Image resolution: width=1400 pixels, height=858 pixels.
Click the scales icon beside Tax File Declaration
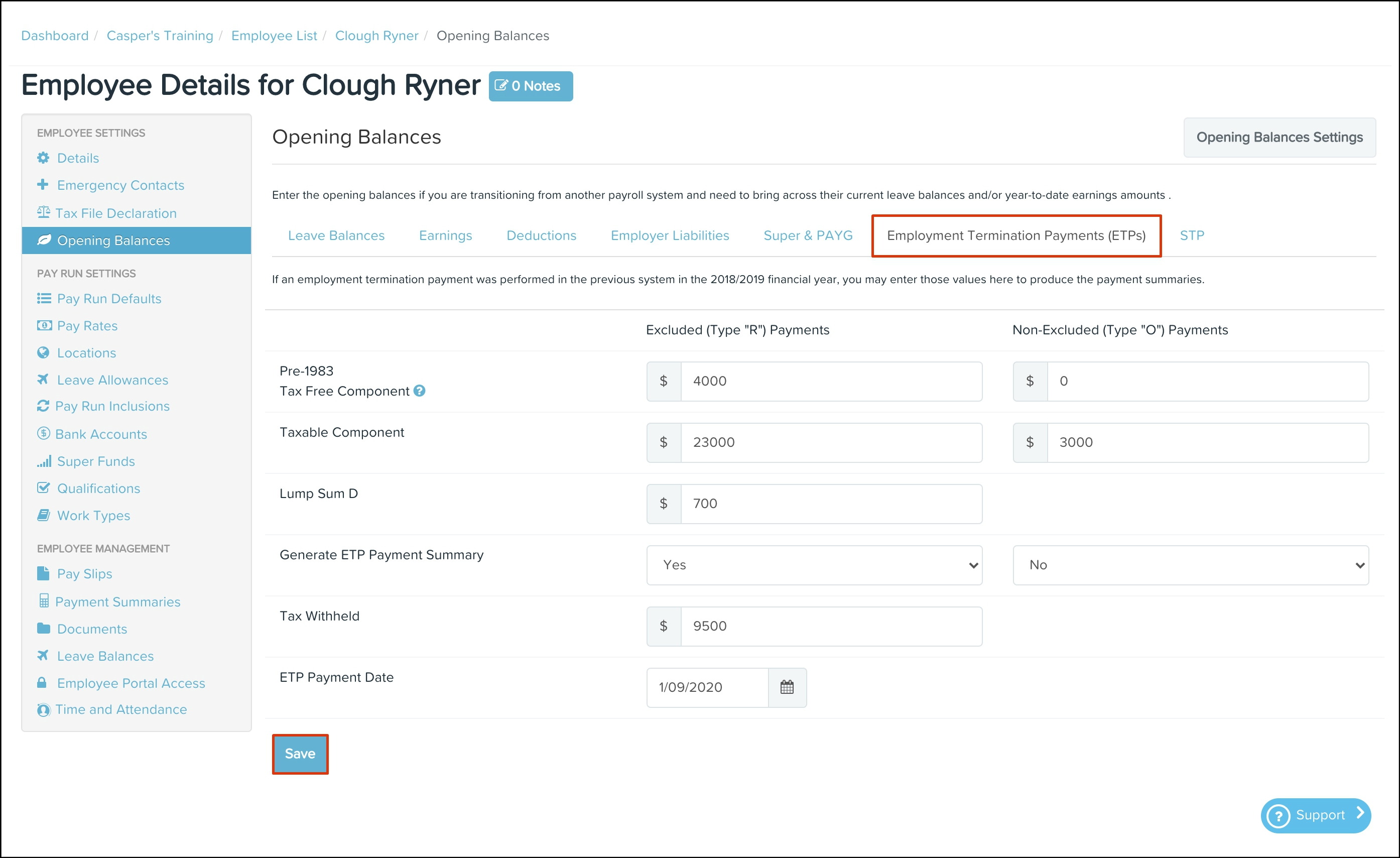(x=43, y=212)
